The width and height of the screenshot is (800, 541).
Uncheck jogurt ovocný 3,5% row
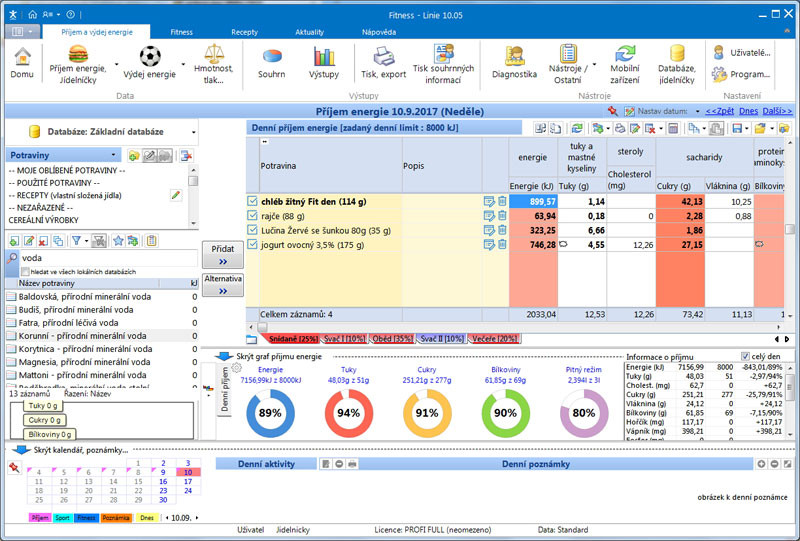pos(253,244)
